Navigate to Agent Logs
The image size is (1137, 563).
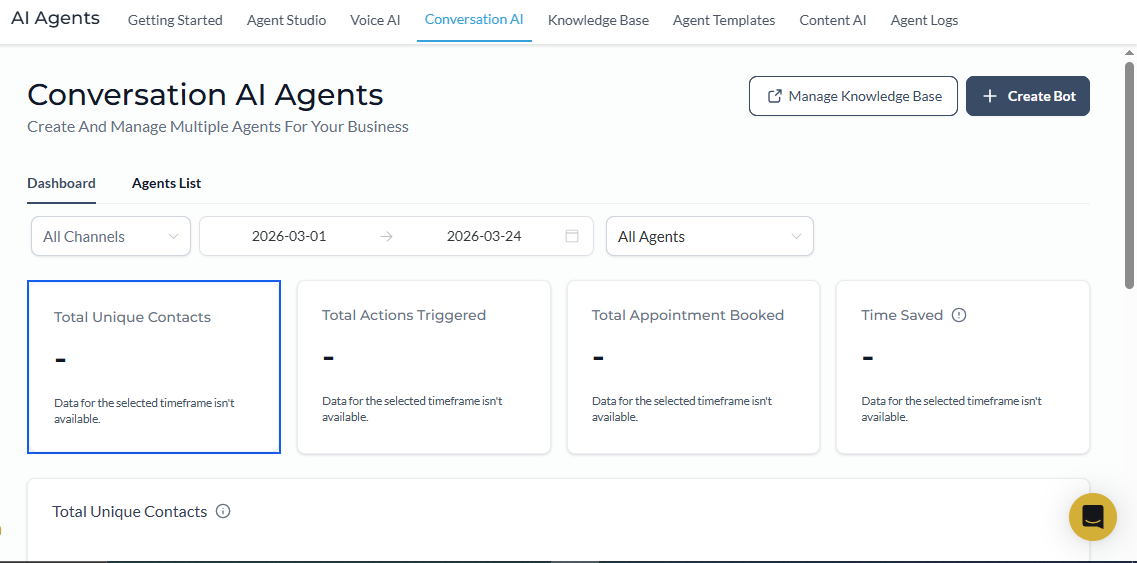[924, 20]
